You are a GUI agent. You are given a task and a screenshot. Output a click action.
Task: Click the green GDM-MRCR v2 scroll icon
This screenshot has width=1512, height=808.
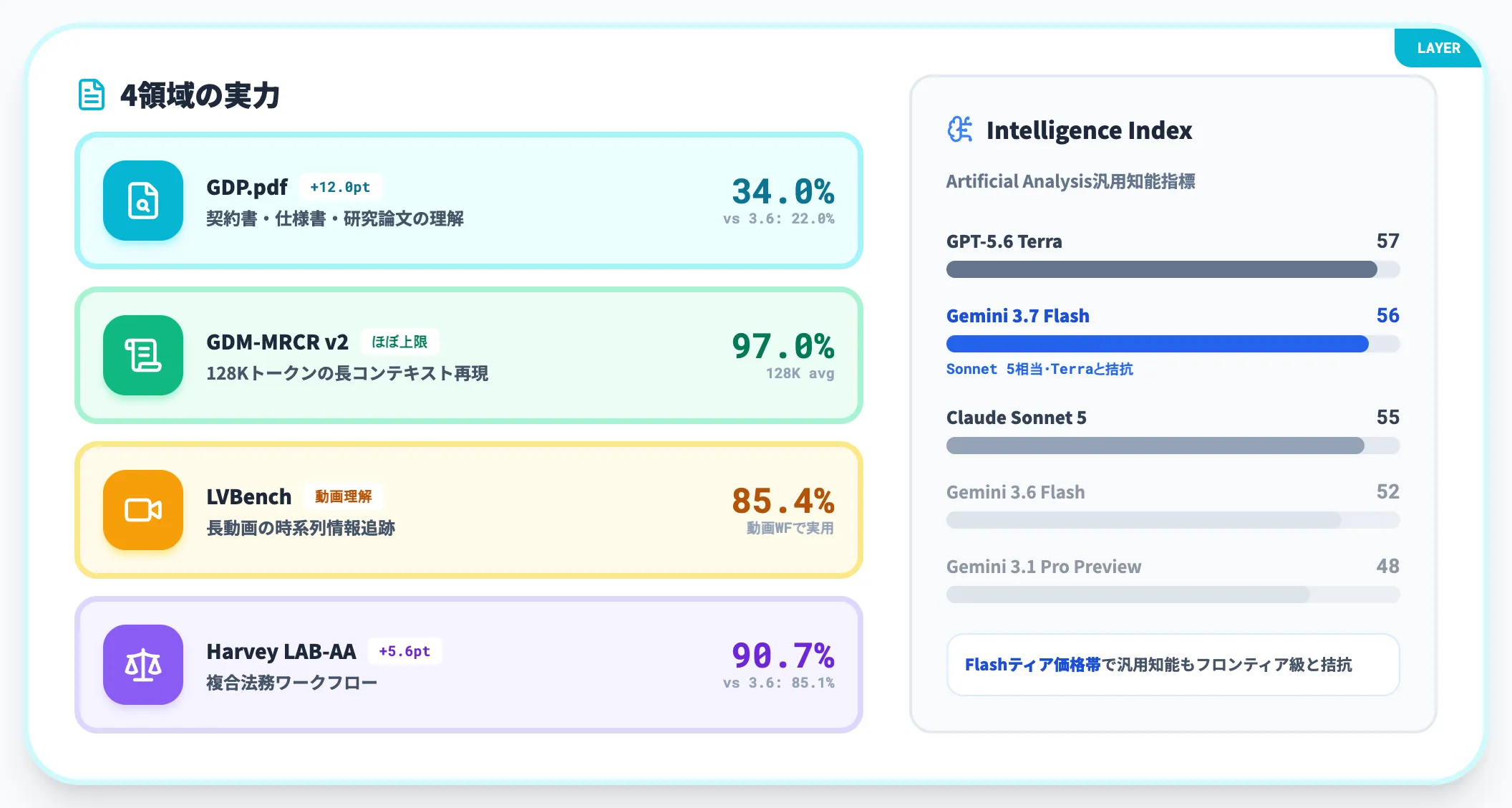tap(143, 355)
